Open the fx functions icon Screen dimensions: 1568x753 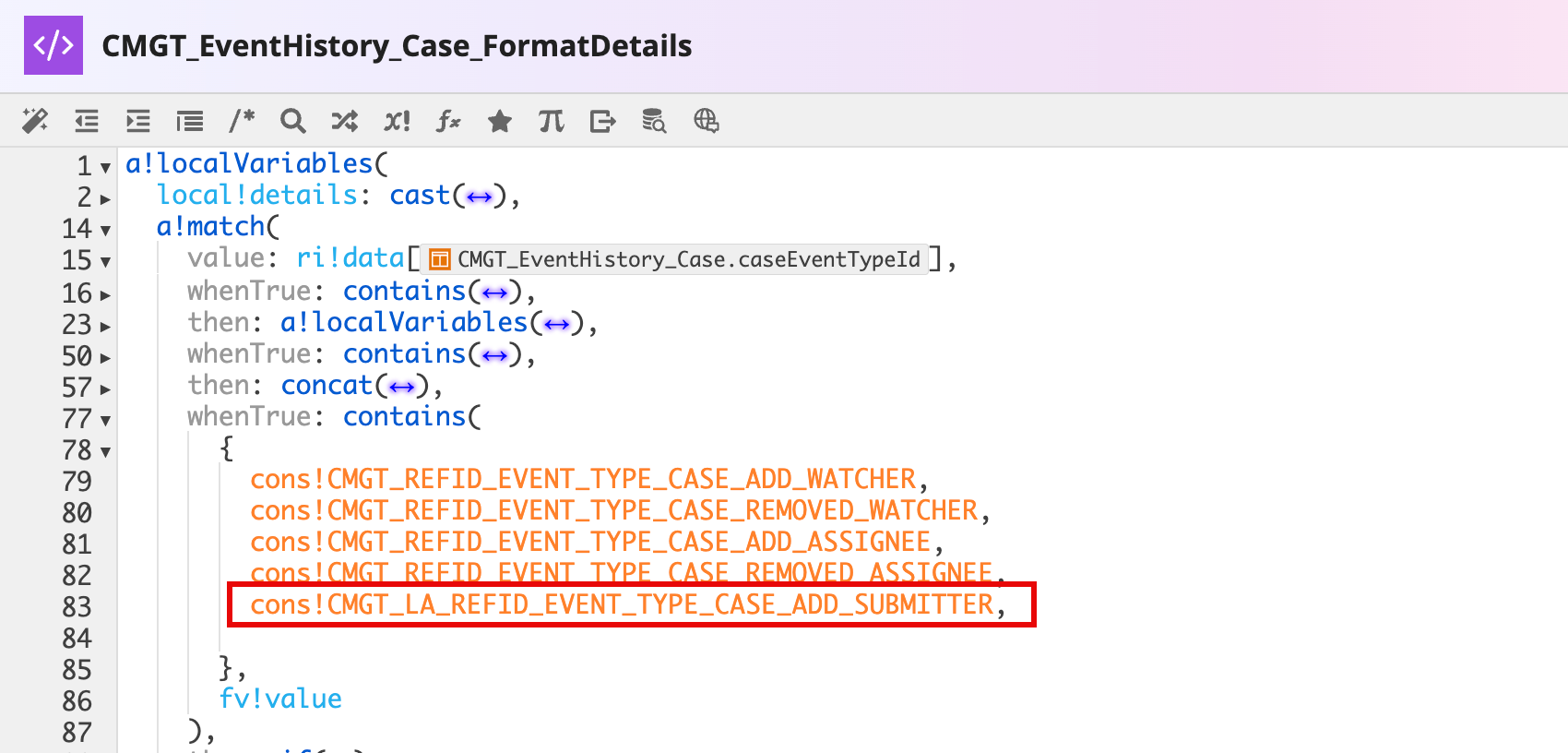point(448,121)
